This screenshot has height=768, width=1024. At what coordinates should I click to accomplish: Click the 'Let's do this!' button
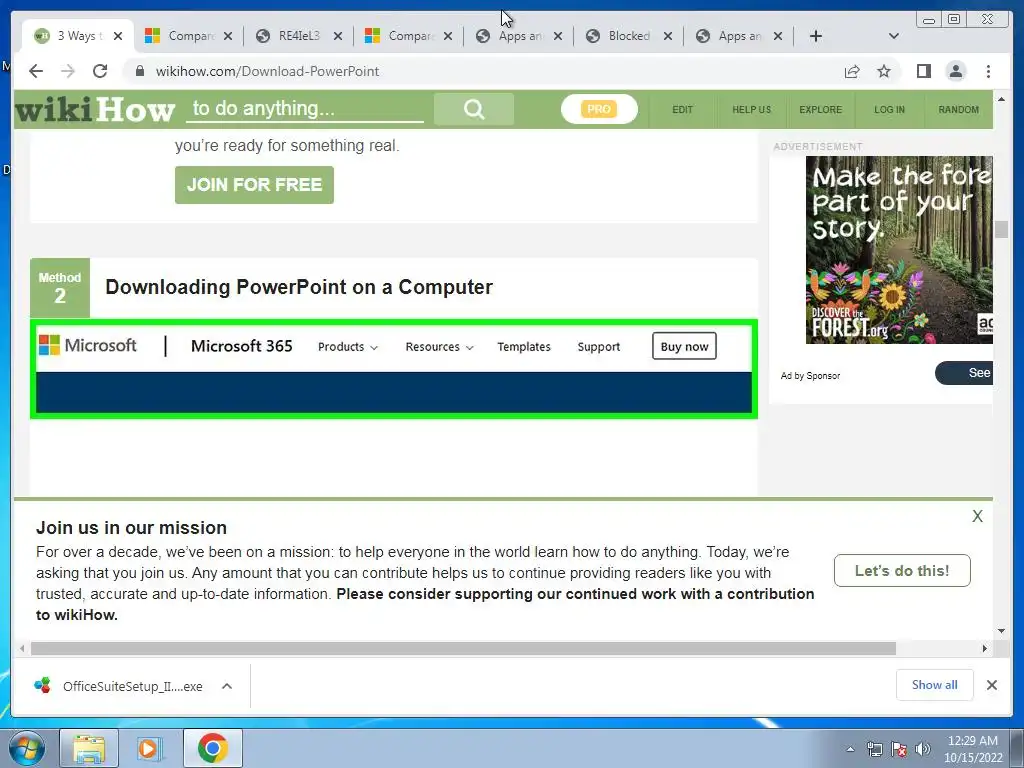pos(902,571)
